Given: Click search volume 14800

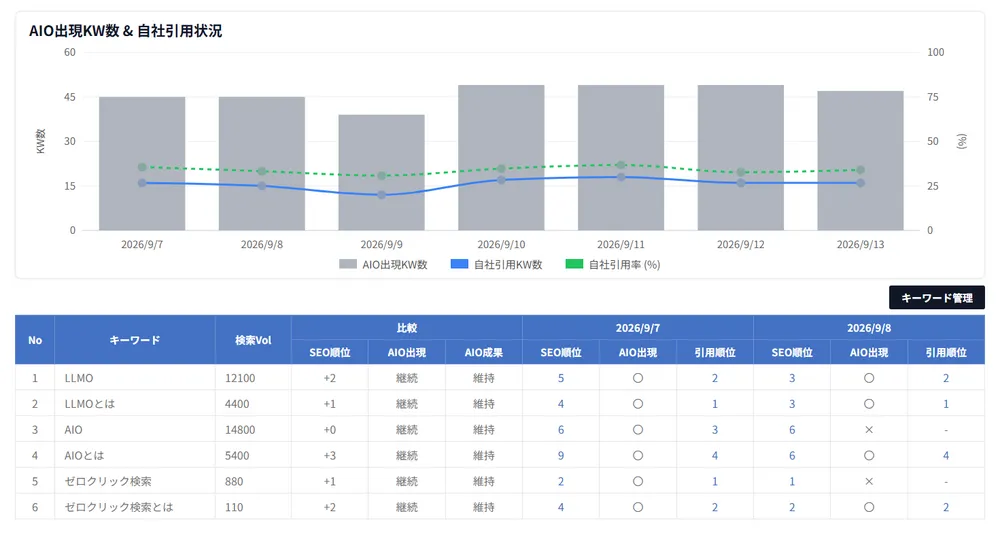Looking at the screenshot, I should 240,430.
